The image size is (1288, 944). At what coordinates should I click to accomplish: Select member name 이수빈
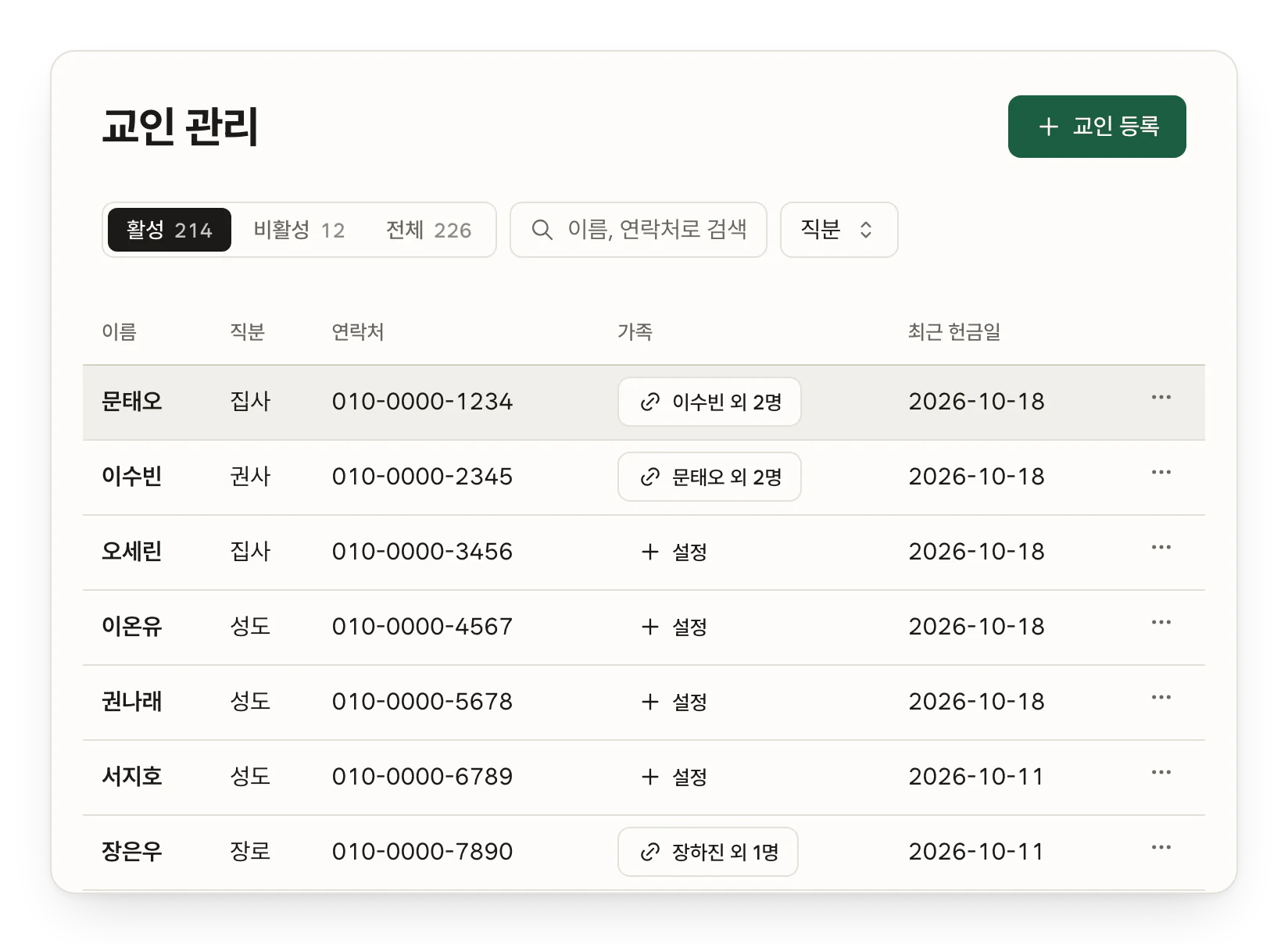[131, 477]
